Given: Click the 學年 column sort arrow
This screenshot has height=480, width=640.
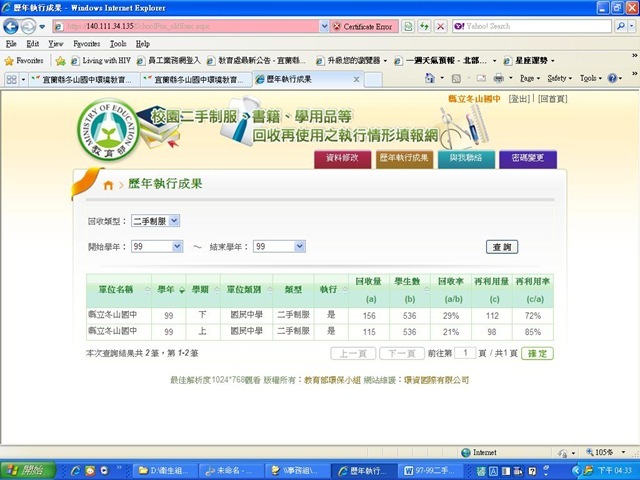Looking at the screenshot, I should point(182,291).
